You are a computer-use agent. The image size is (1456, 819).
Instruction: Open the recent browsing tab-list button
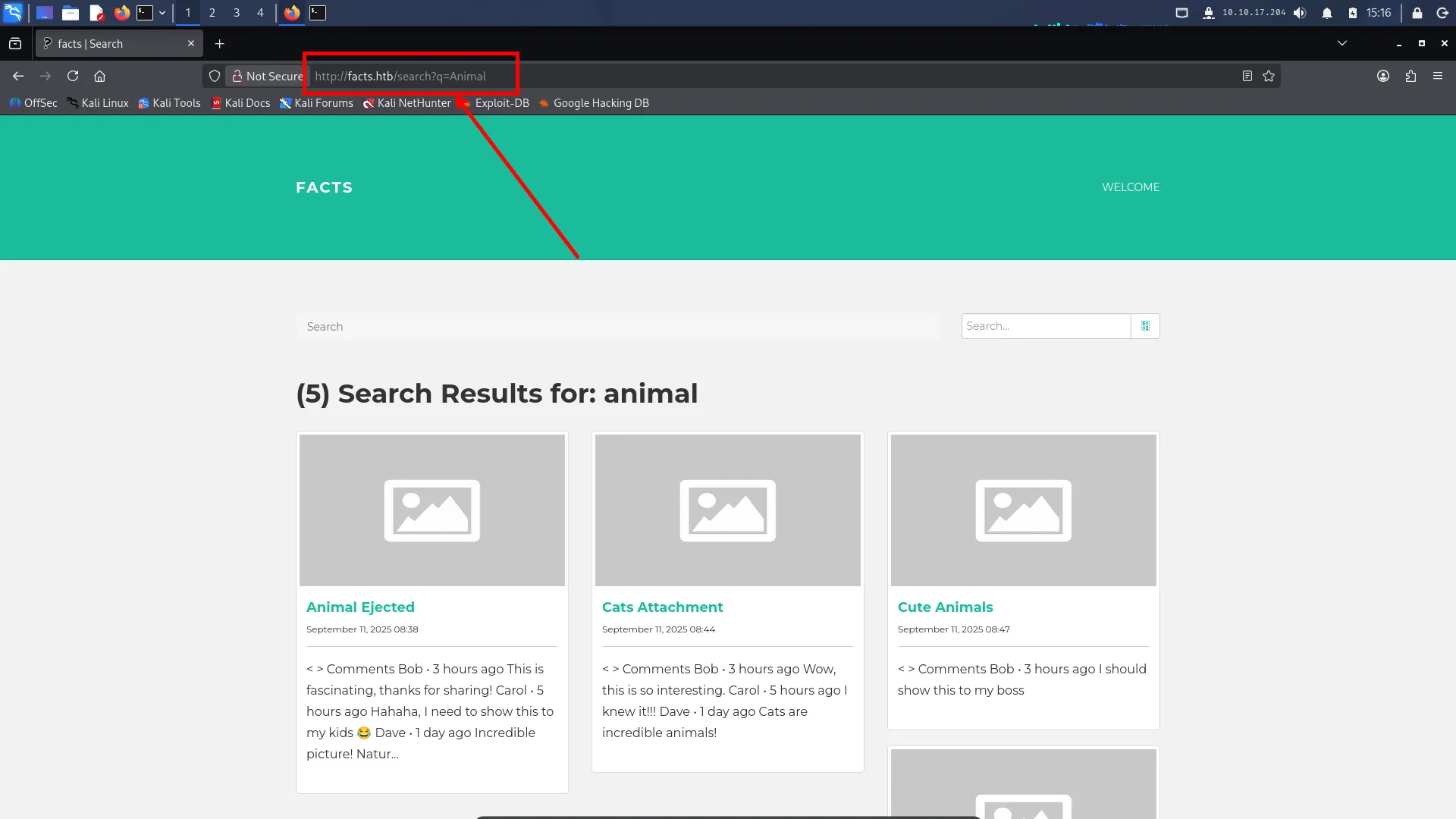(x=15, y=44)
